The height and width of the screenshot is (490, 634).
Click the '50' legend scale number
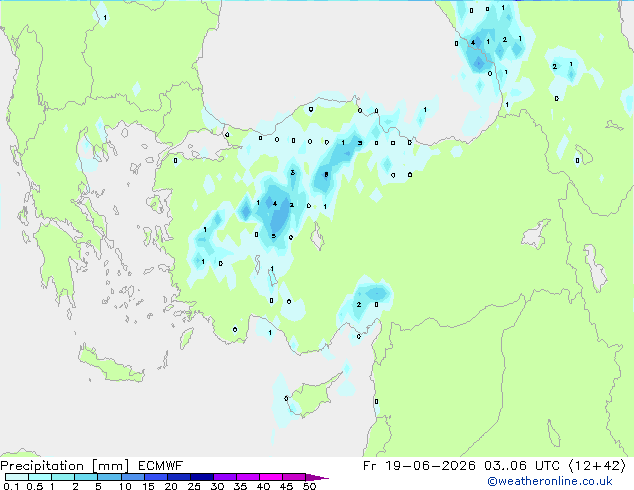[309, 486]
